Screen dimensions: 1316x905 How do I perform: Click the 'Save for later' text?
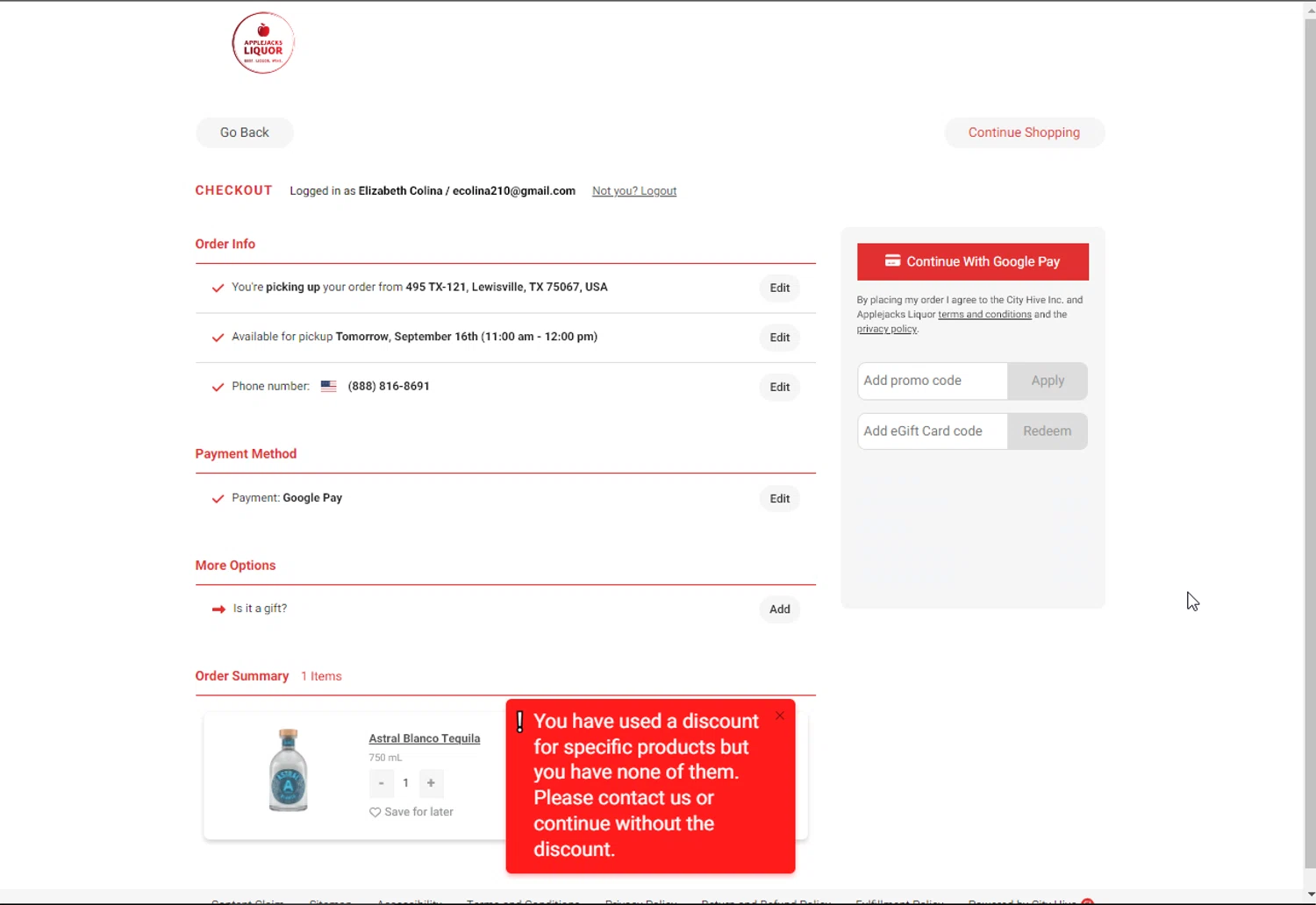418,812
